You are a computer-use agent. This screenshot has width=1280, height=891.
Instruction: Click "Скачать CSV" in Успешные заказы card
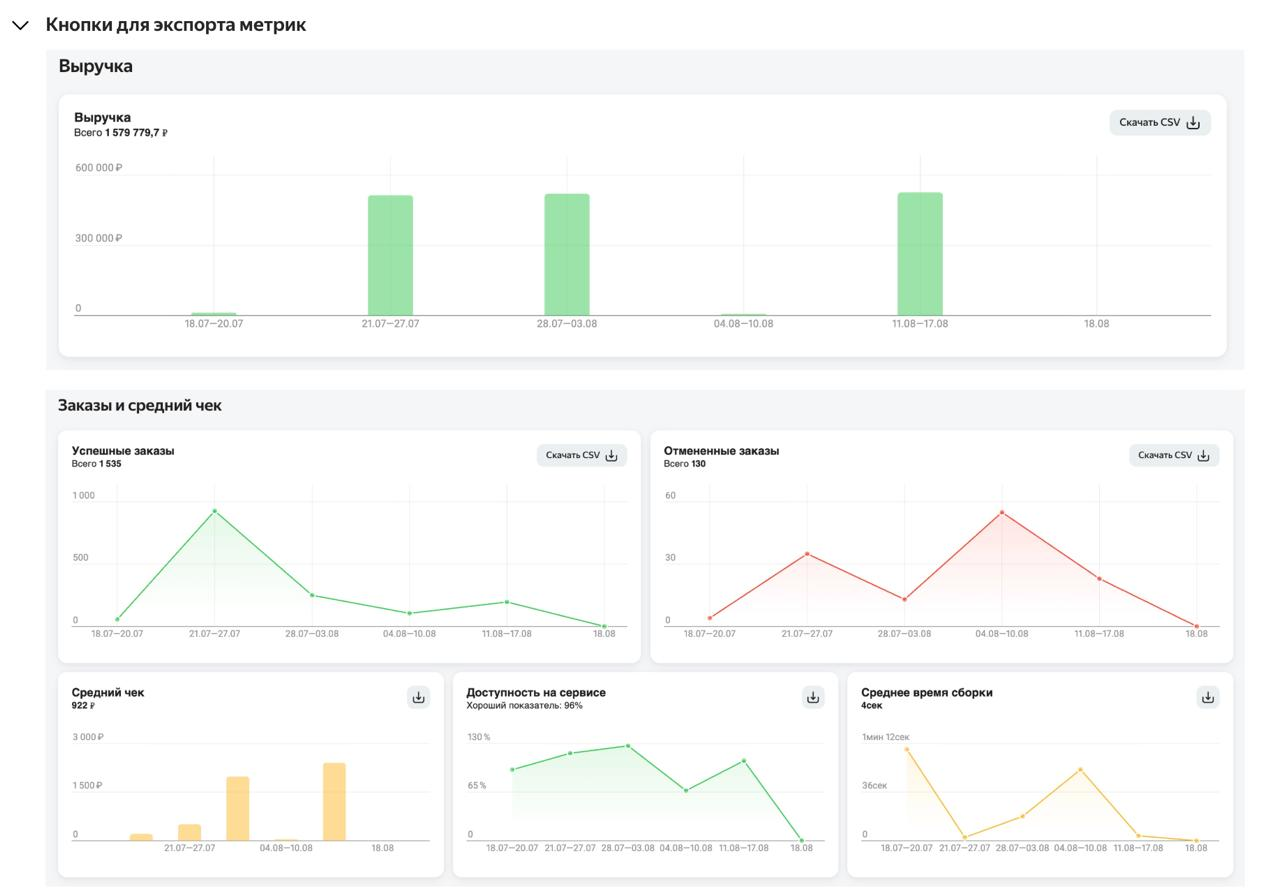pyautogui.click(x=582, y=456)
